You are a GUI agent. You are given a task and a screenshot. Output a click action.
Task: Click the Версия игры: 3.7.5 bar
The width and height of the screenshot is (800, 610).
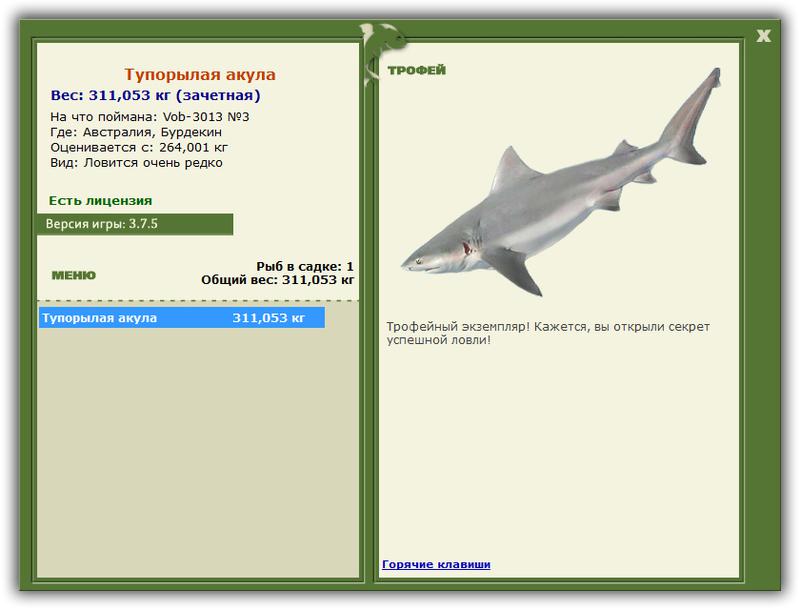coord(135,224)
